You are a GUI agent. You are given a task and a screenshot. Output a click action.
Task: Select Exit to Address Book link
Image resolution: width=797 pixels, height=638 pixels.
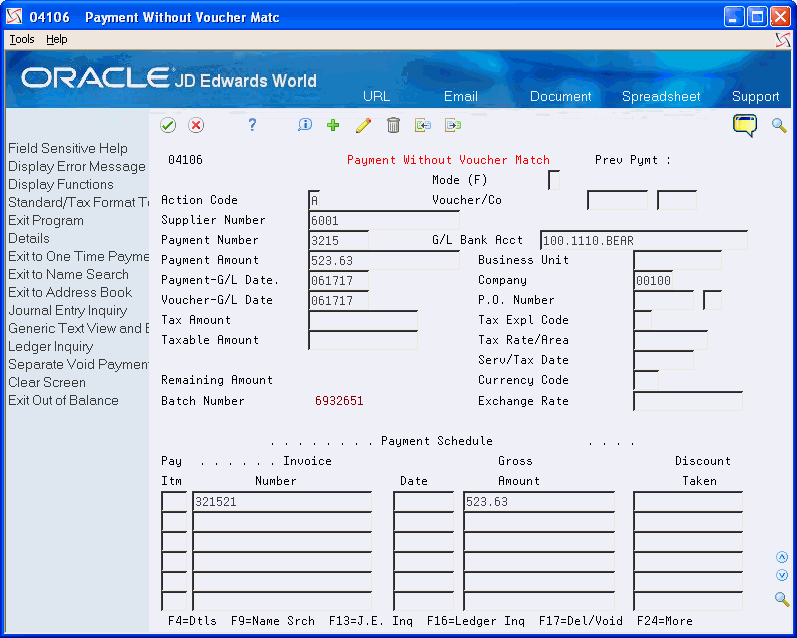click(70, 292)
